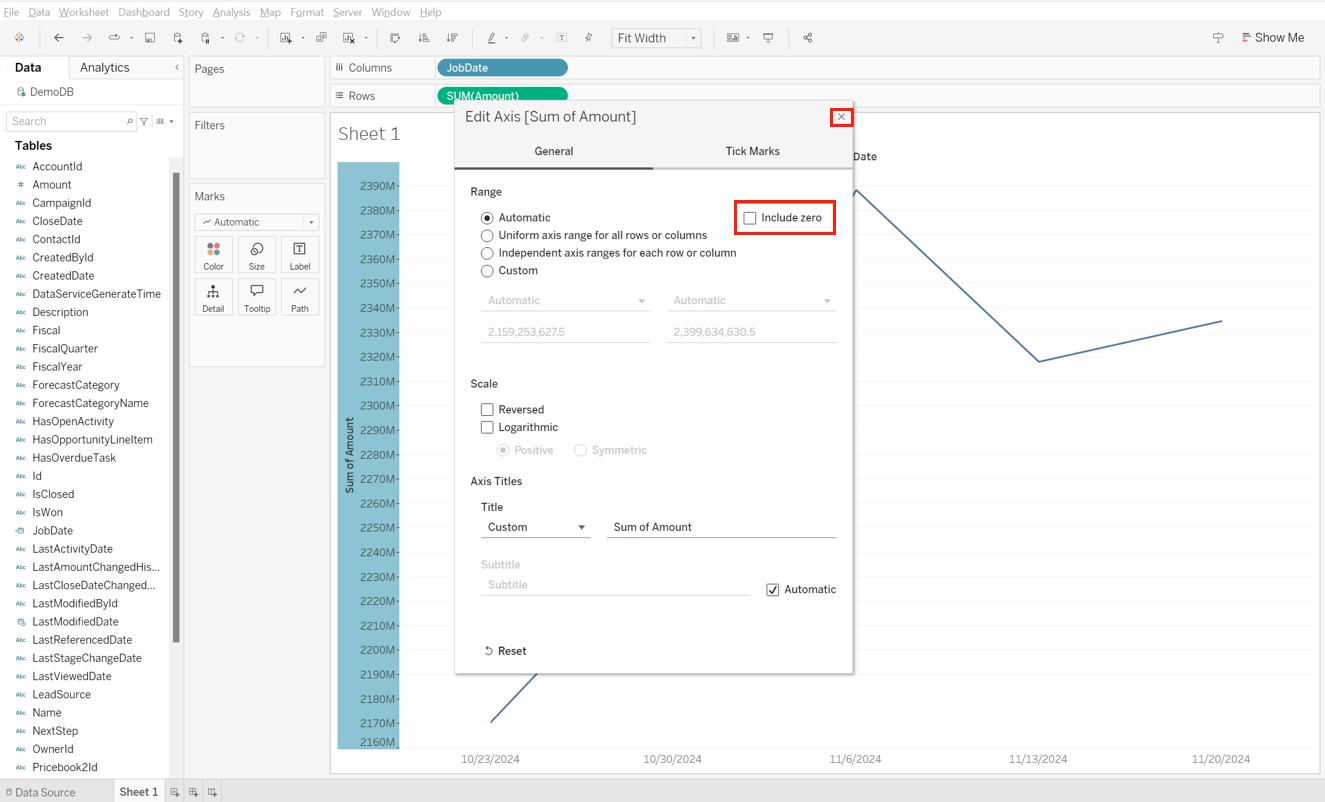Click the Detail mark button
This screenshot has height=802, width=1325.
pos(213,297)
